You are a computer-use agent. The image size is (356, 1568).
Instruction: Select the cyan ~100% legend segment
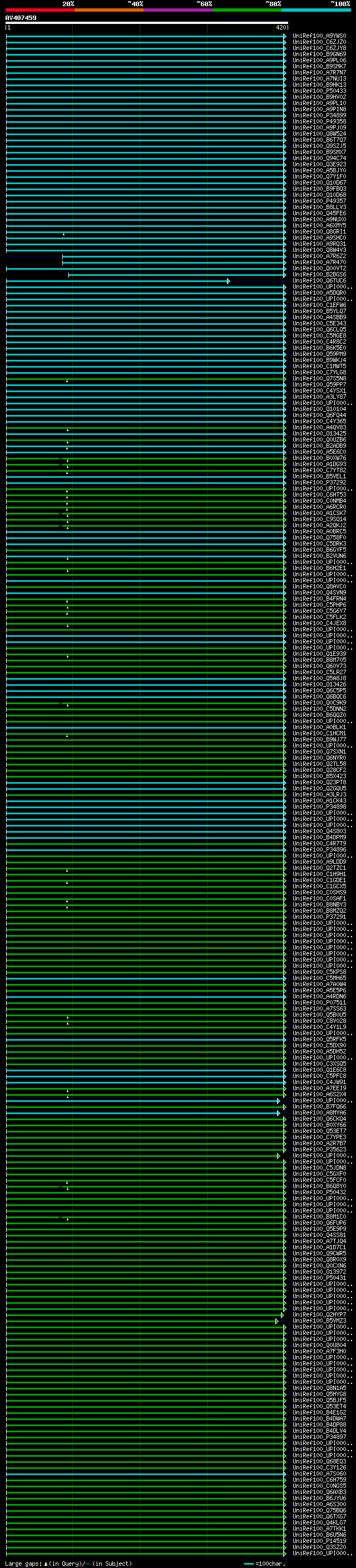316,10
